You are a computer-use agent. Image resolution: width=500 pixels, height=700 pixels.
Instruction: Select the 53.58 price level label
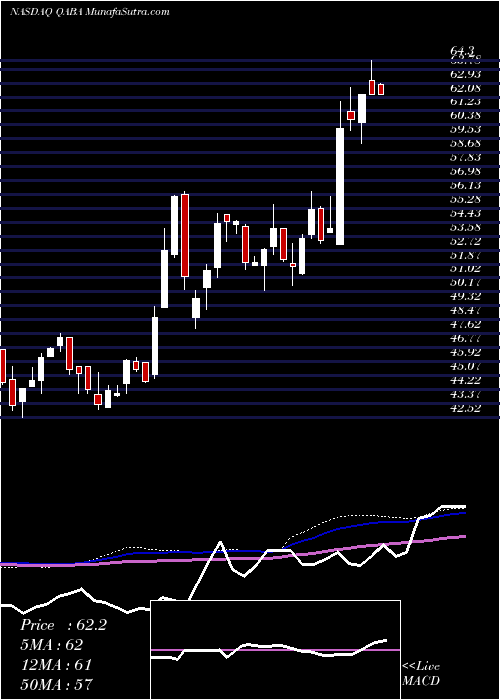click(x=465, y=227)
